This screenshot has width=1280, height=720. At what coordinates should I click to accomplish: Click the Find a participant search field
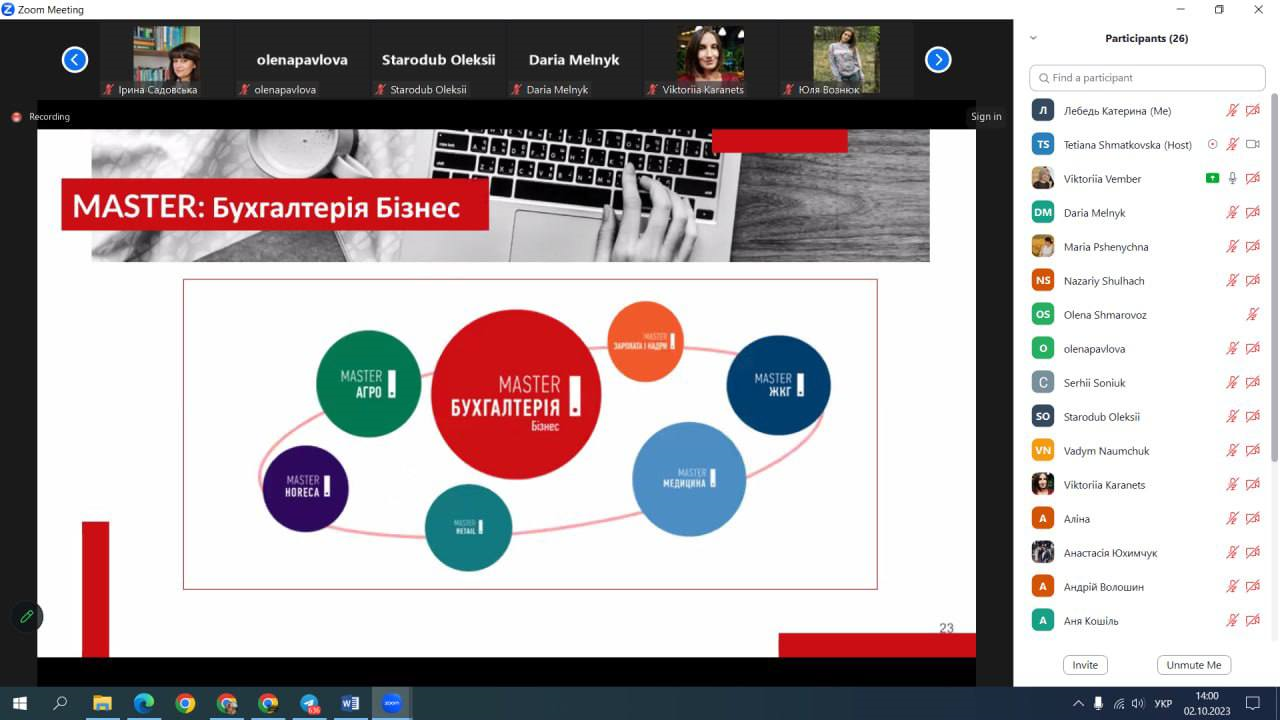pos(1148,78)
